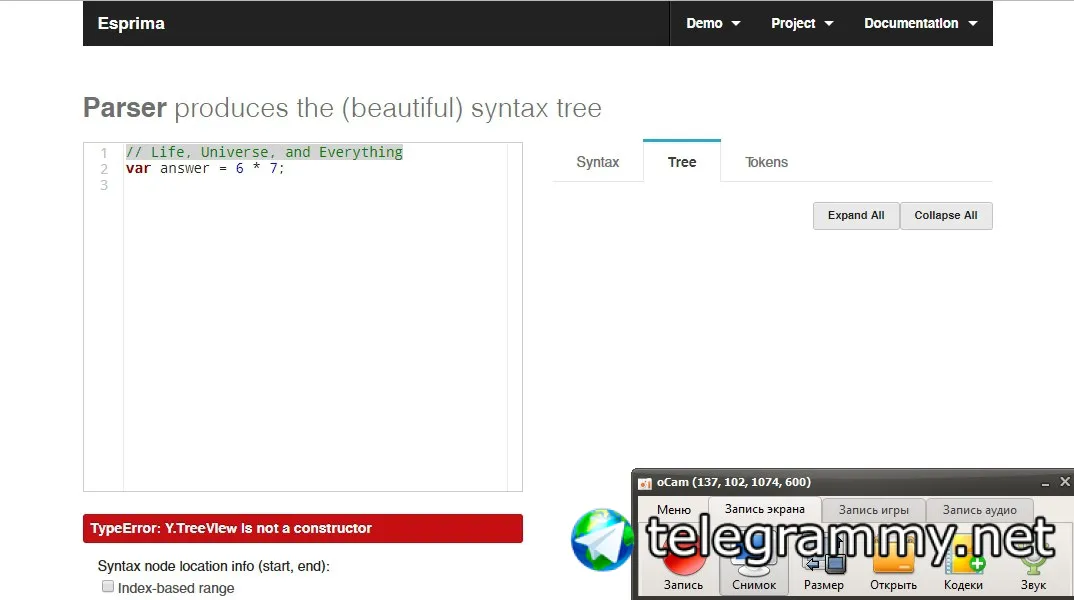Minimize the oCam window
1074x600 pixels.
1045,483
